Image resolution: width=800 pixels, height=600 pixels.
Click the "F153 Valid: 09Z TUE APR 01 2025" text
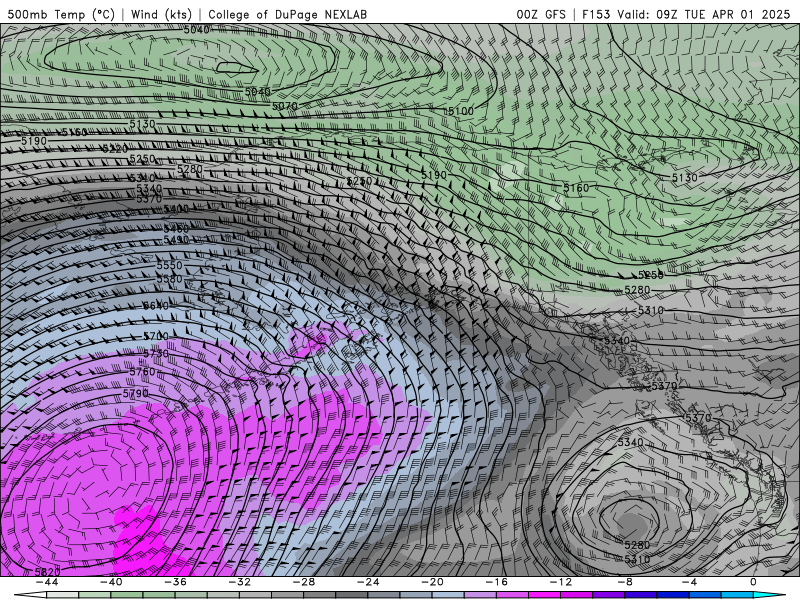coord(686,14)
